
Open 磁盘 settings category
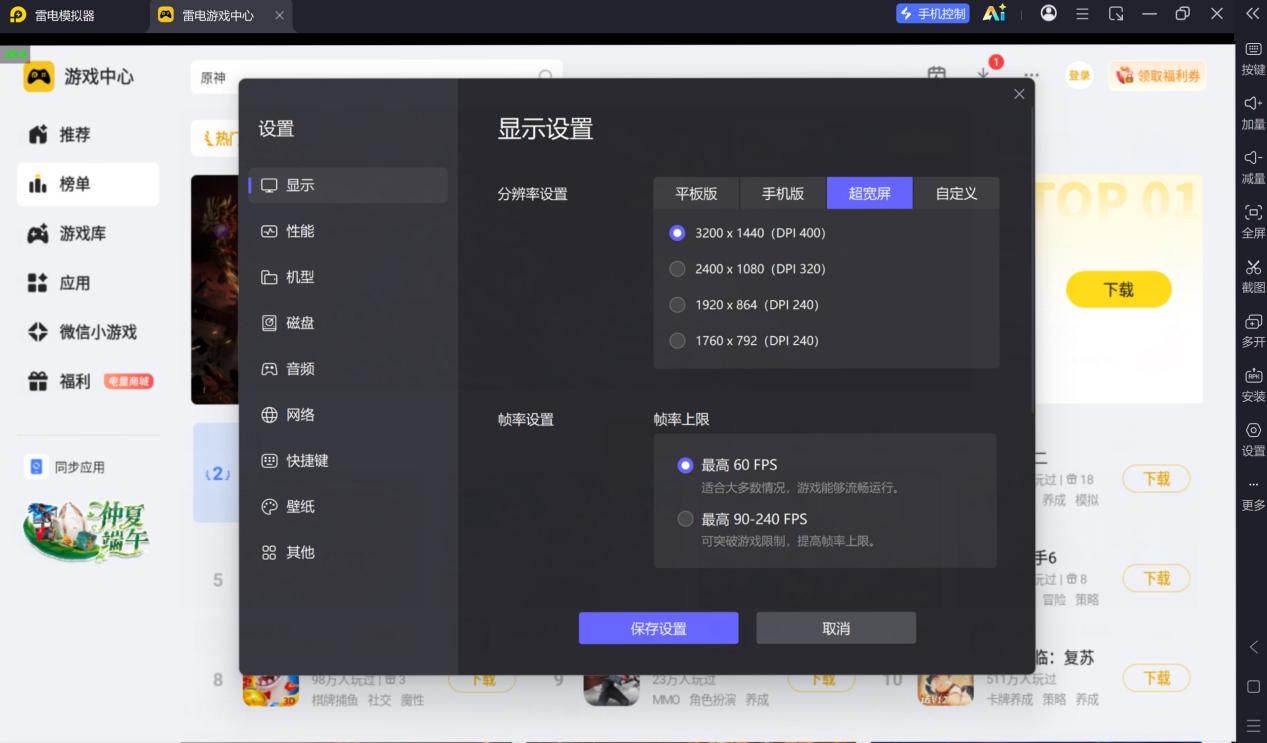(x=348, y=323)
